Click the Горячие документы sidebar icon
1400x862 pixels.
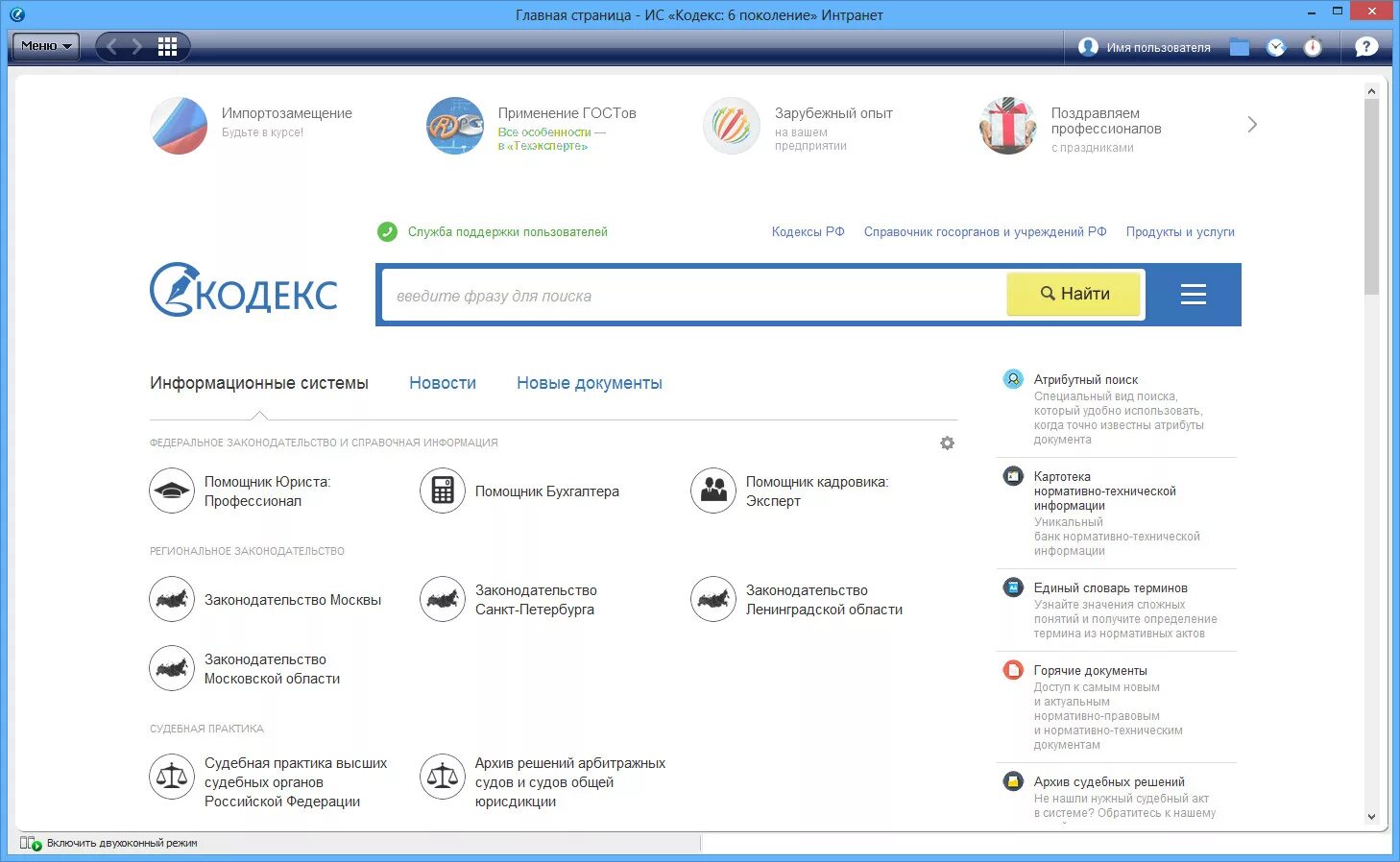coord(1013,670)
